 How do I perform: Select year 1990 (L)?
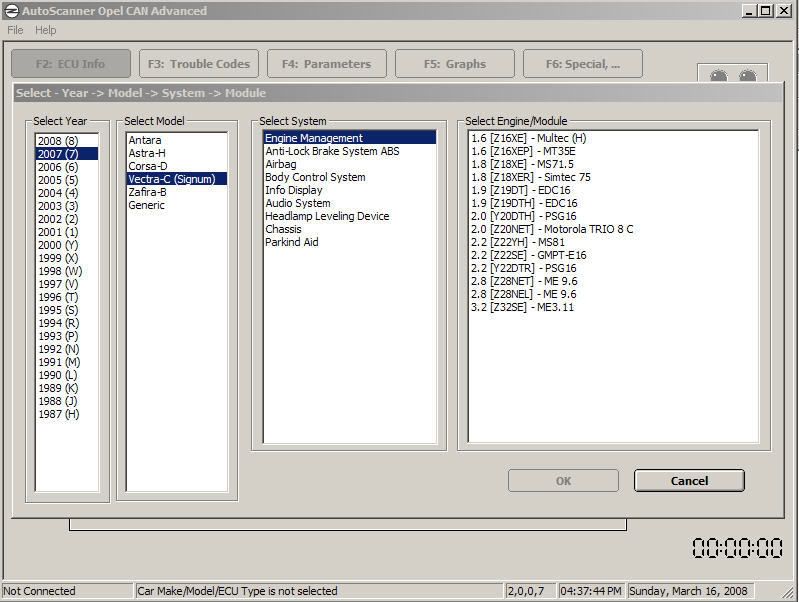pos(67,375)
